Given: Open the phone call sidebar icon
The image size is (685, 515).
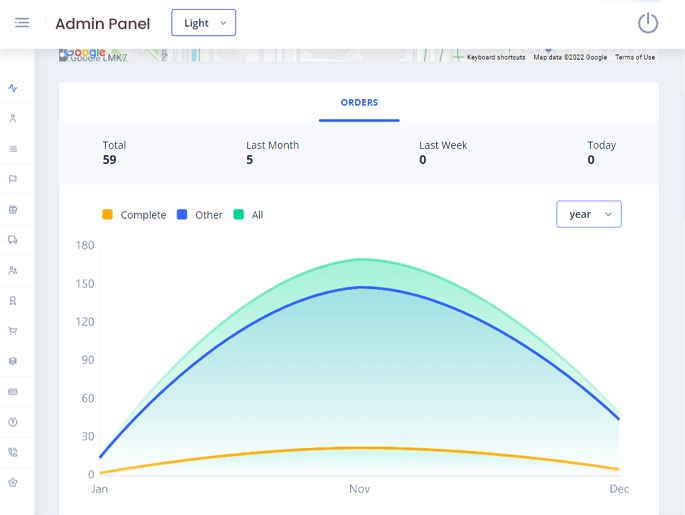Looking at the screenshot, I should tap(13, 452).
